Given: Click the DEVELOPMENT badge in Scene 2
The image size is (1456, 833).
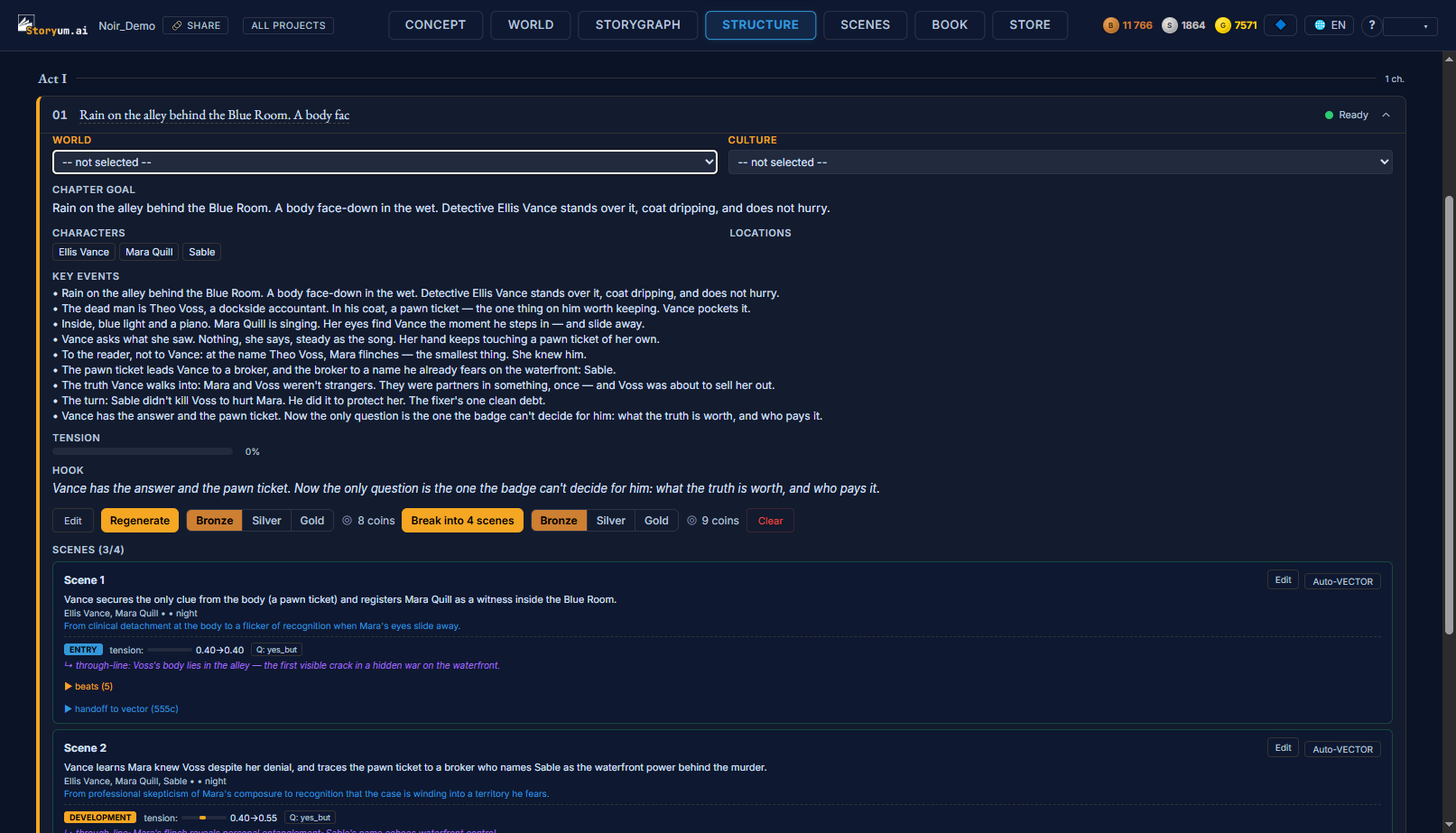Looking at the screenshot, I should pos(100,818).
